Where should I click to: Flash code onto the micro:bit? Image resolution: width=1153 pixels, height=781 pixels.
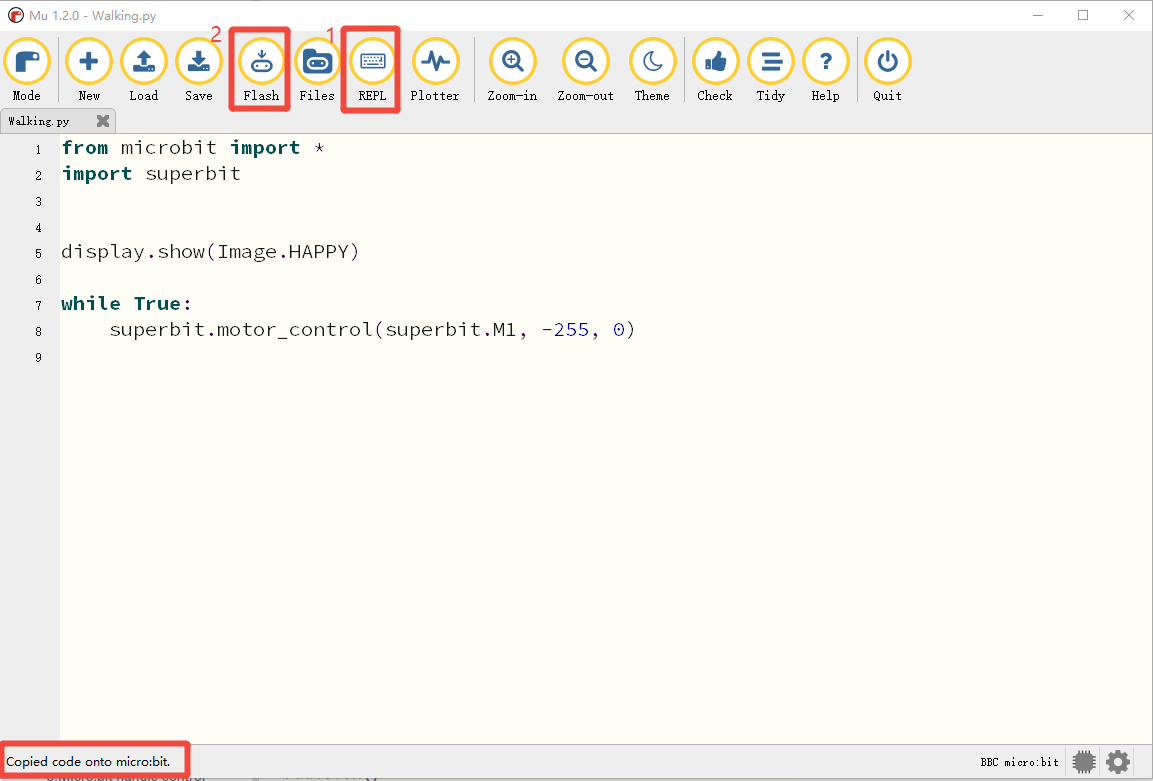(x=261, y=71)
